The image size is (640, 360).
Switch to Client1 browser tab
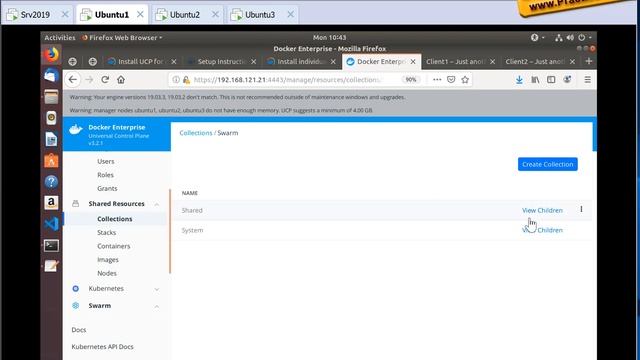(455, 62)
